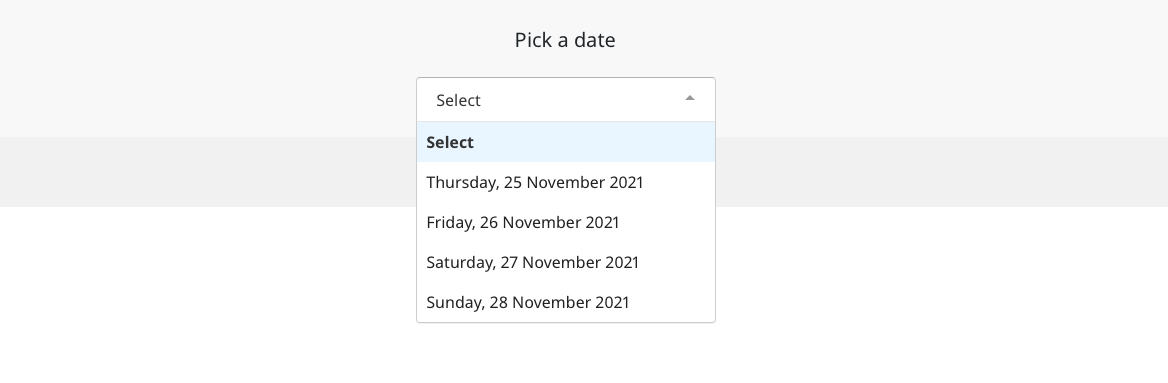Pick the Thursday date option
This screenshot has height=383, width=1168.
coord(565,183)
